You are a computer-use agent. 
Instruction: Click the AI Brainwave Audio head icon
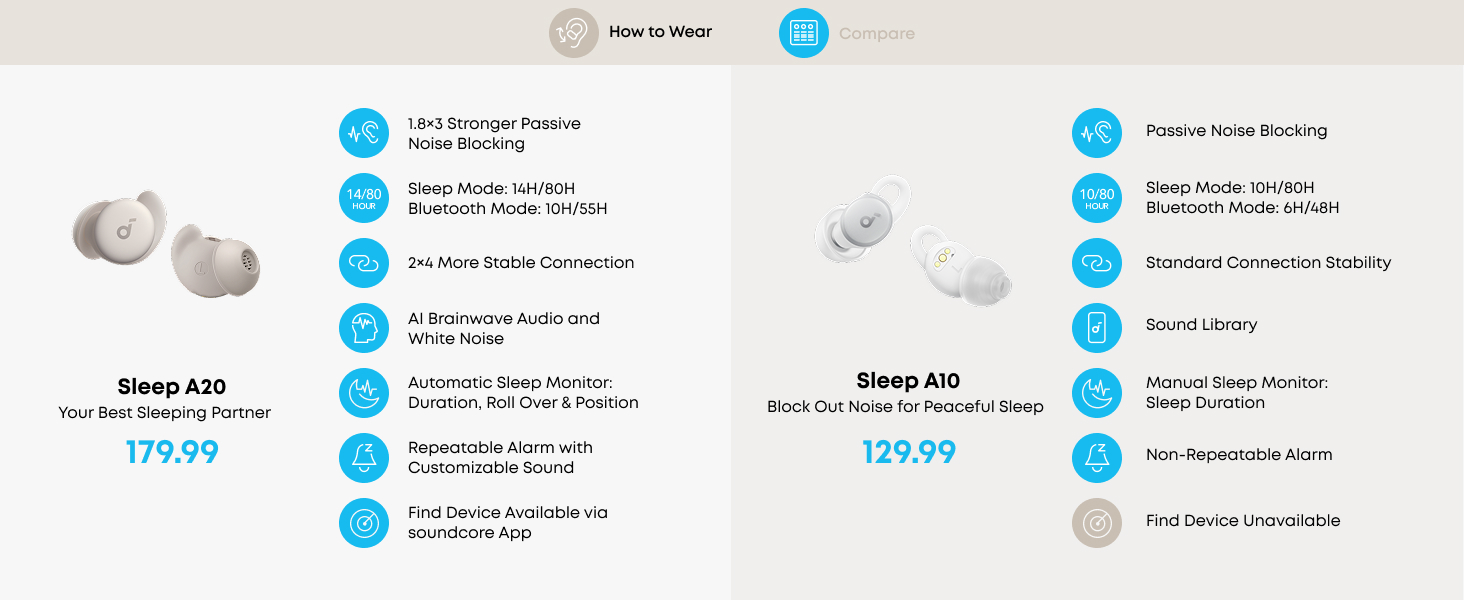click(364, 328)
